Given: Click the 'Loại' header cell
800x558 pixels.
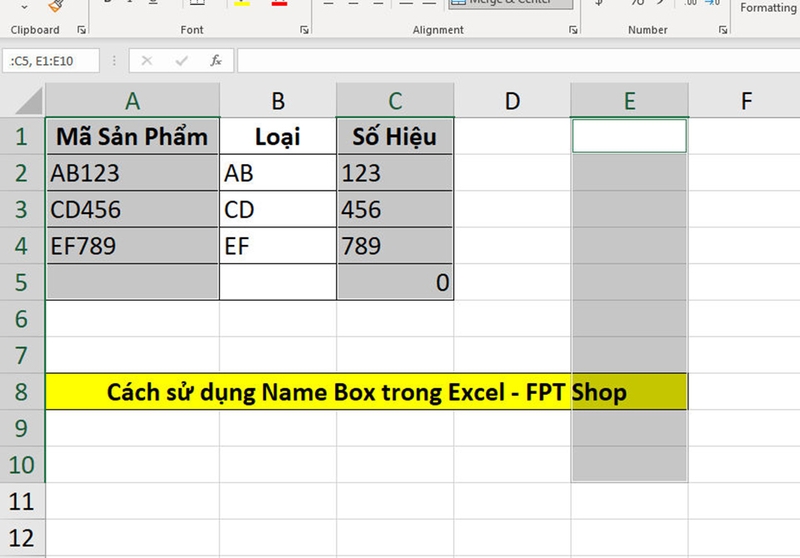Looking at the screenshot, I should pos(278,136).
